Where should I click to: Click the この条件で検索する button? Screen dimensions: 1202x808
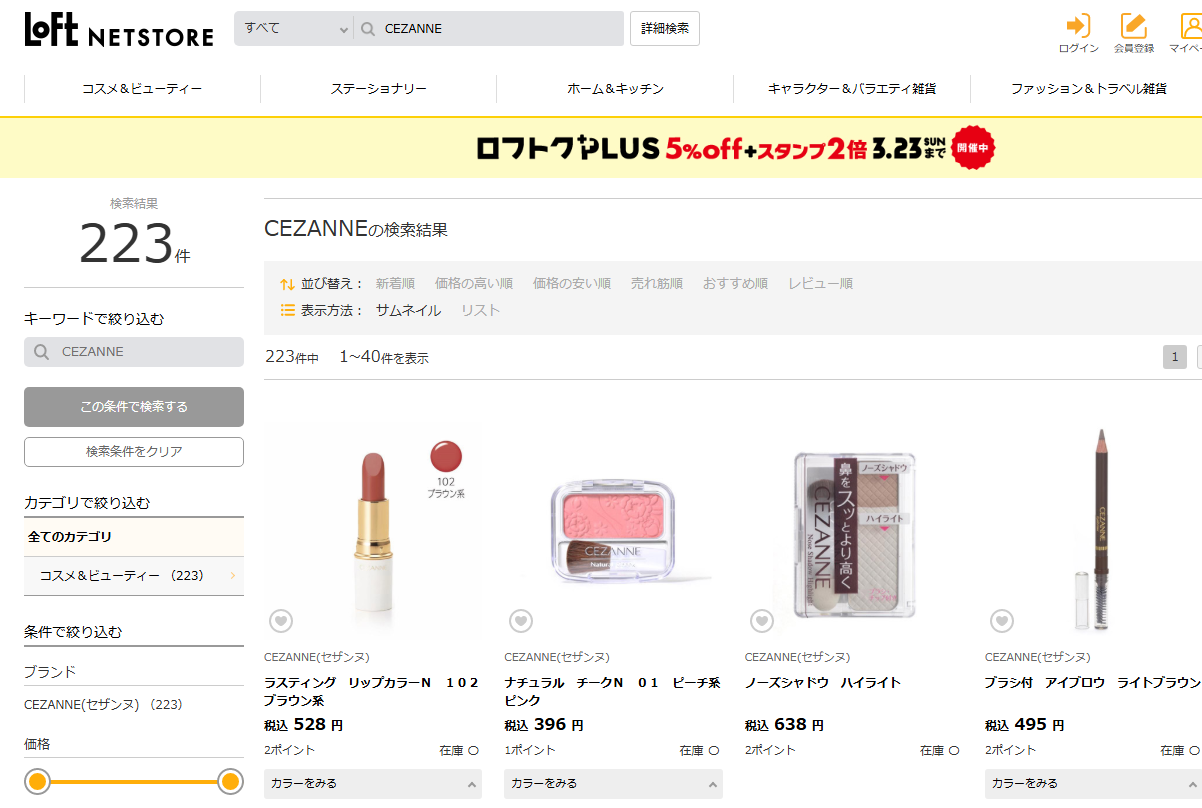pos(134,407)
